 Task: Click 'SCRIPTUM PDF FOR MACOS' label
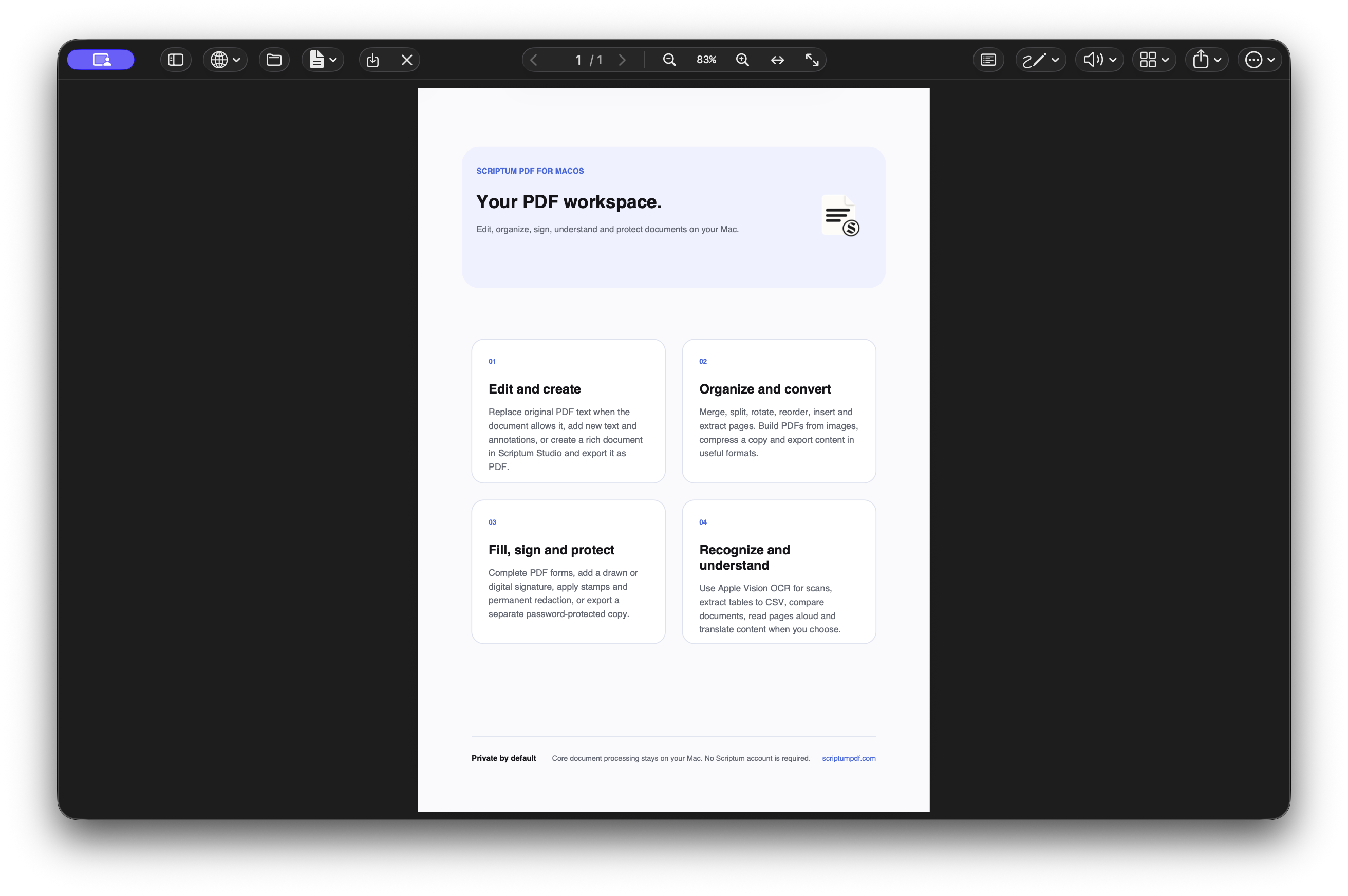(530, 171)
